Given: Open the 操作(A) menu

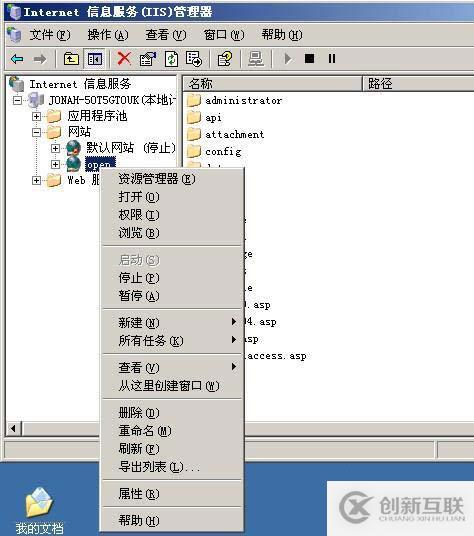Looking at the screenshot, I should click(108, 35).
